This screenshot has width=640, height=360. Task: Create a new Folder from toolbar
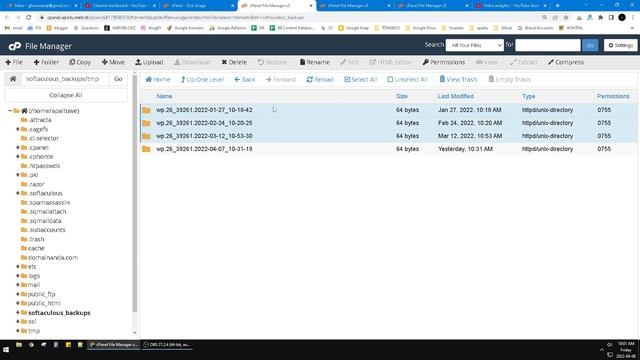pyautogui.click(x=46, y=62)
